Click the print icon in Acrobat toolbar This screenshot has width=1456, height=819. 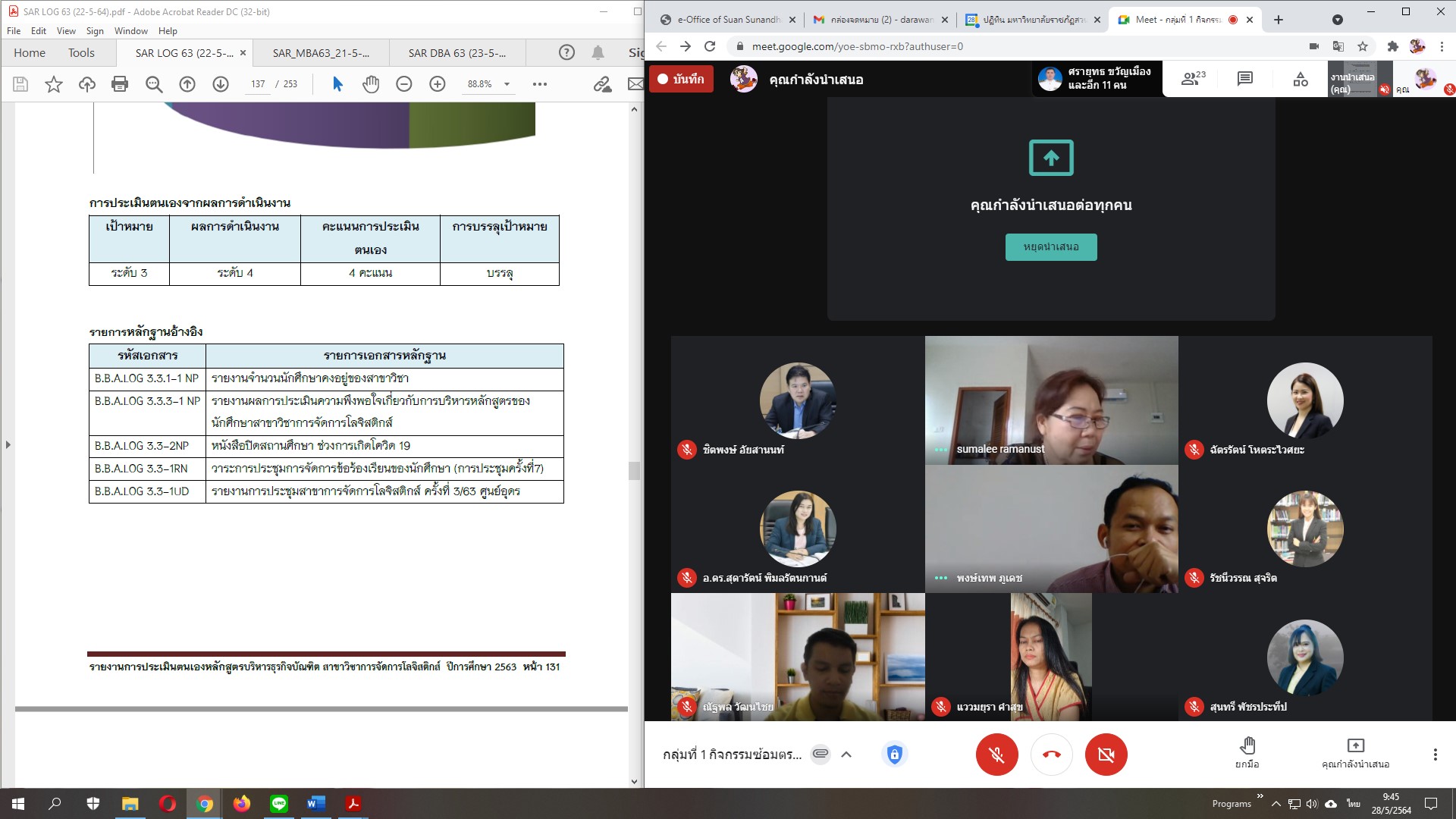(x=120, y=84)
